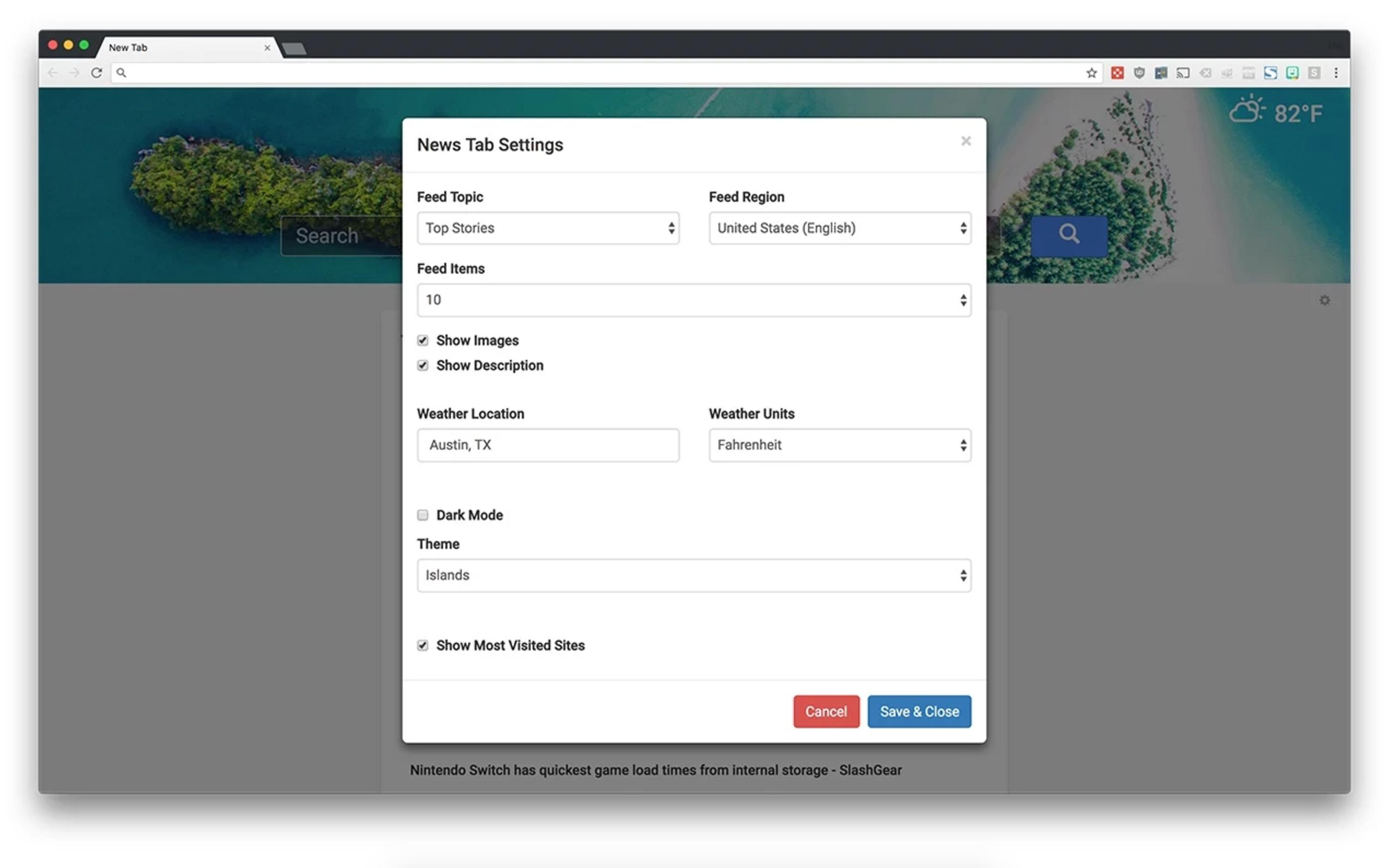Click the red dice extension icon

[1117, 73]
